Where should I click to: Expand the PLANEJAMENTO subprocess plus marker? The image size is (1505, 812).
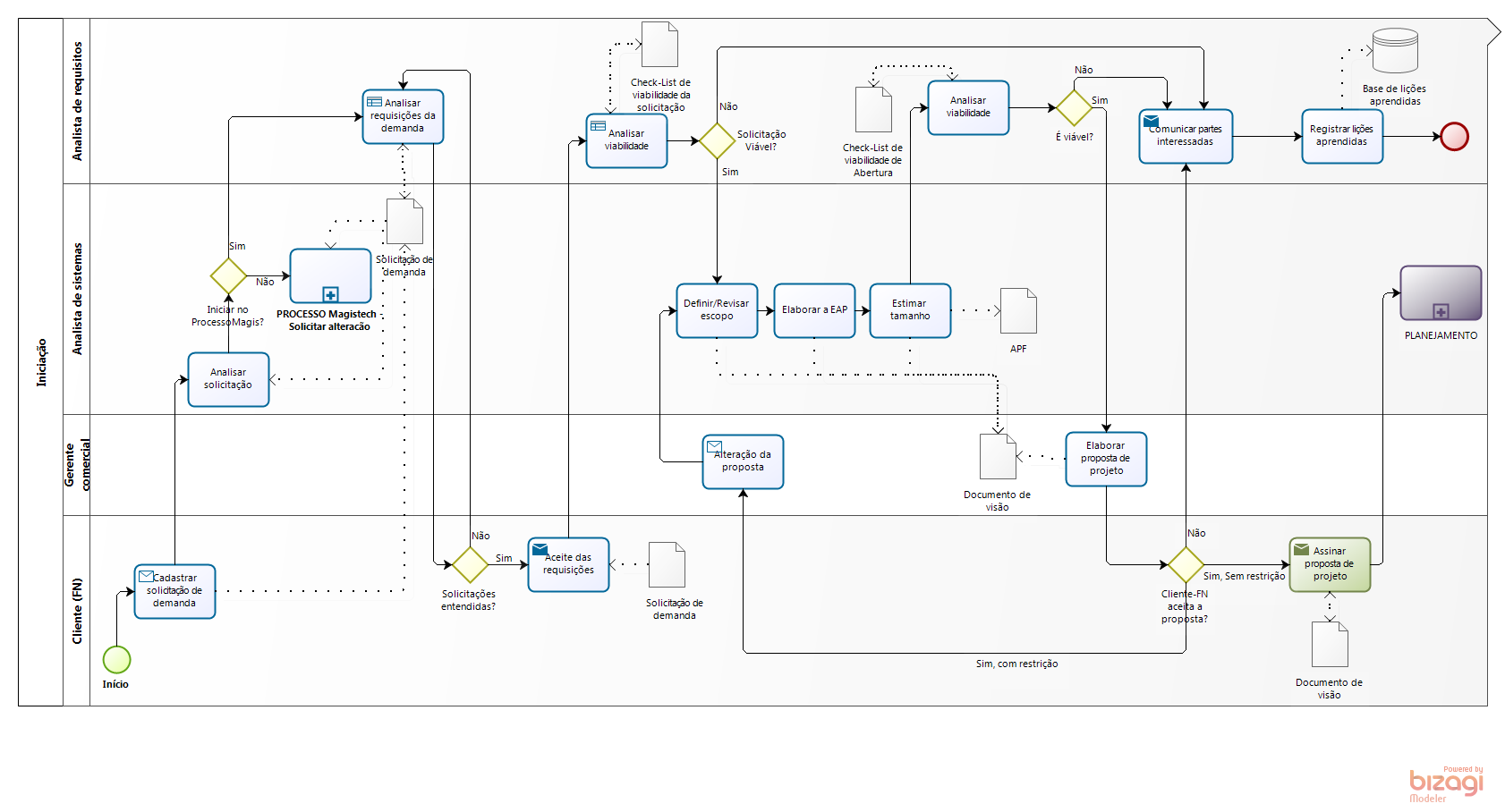(1441, 311)
